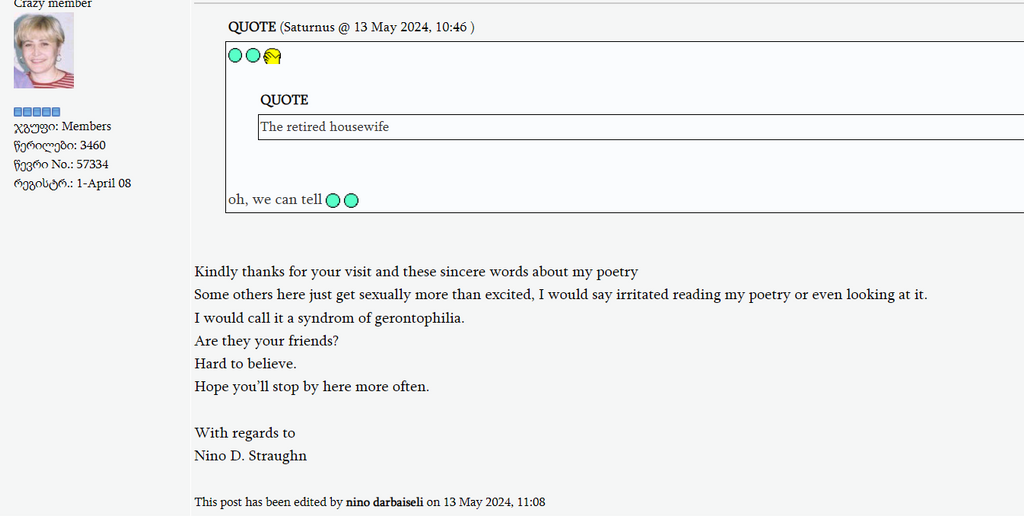Click the nested QUOTE heading label

284,100
